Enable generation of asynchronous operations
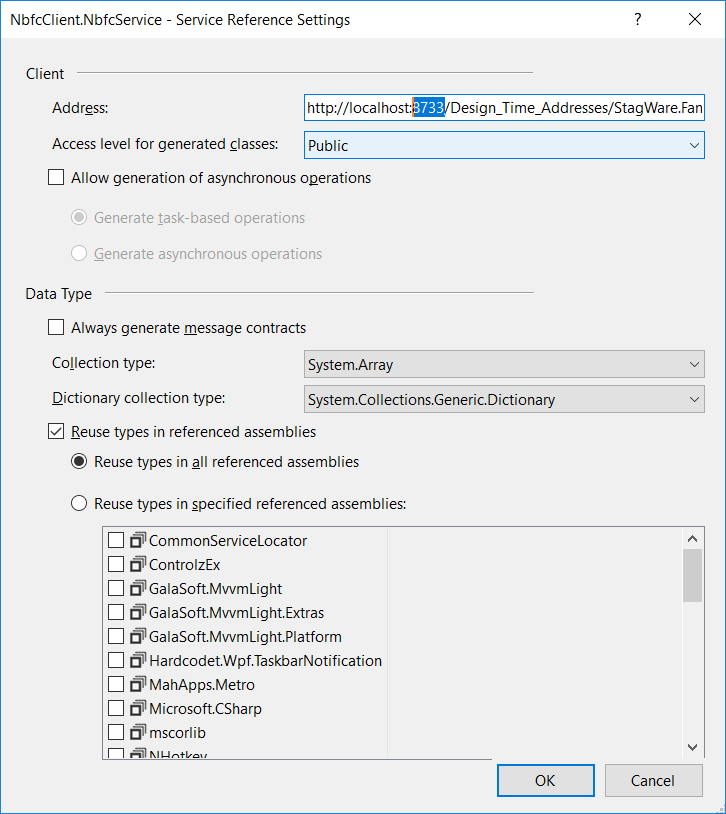726x814 pixels. coord(55,177)
